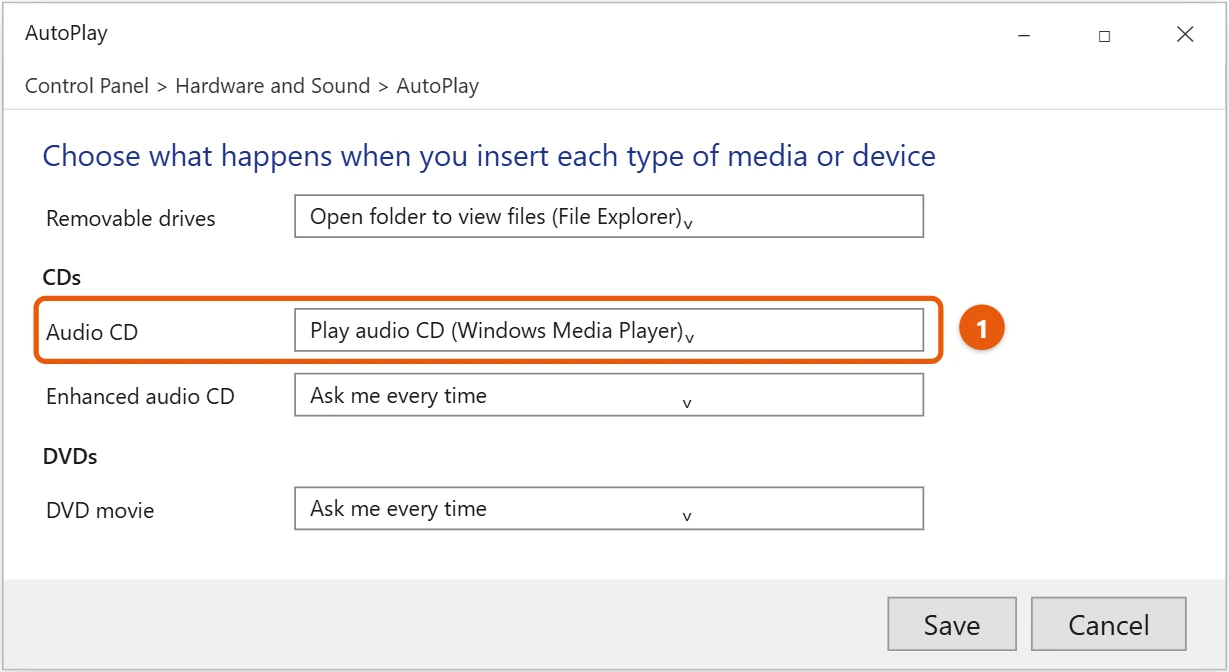Click the Enhanced audio CD label
Image resolution: width=1229 pixels, height=672 pixels.
[140, 396]
